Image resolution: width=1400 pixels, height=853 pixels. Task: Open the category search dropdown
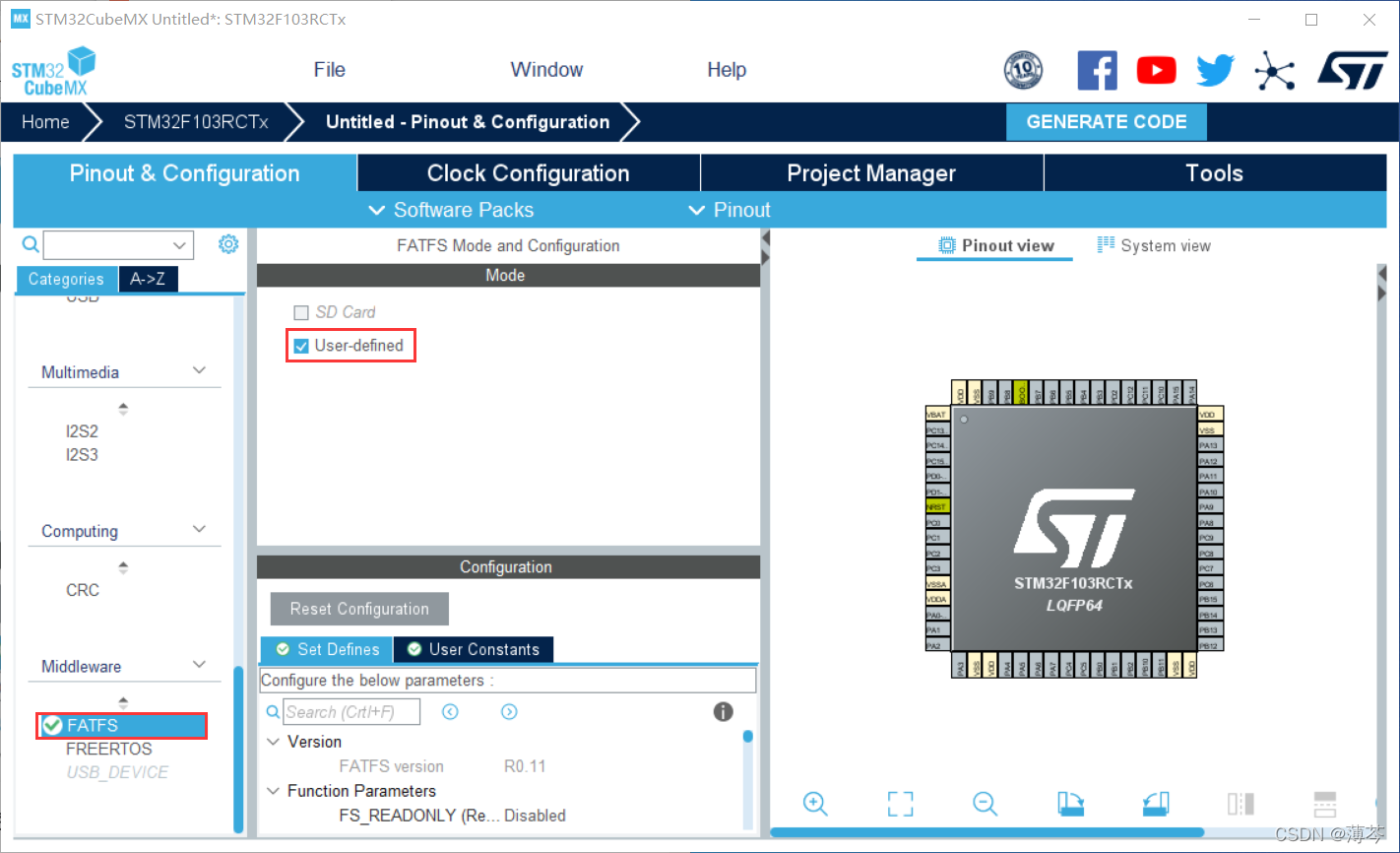pos(179,244)
